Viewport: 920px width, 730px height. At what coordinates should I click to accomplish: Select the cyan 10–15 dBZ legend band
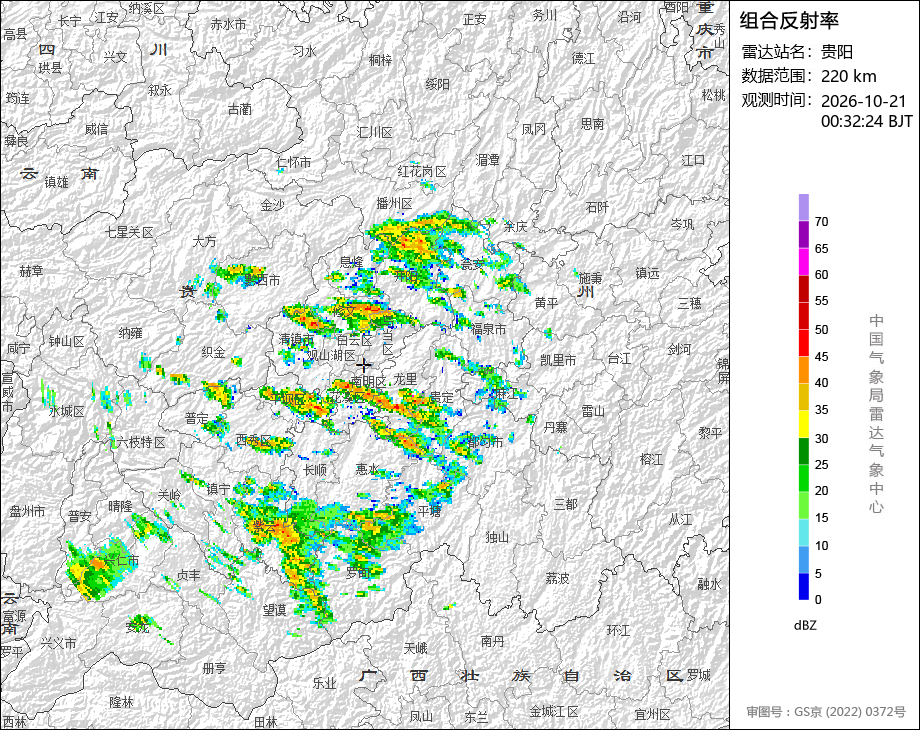804,532
